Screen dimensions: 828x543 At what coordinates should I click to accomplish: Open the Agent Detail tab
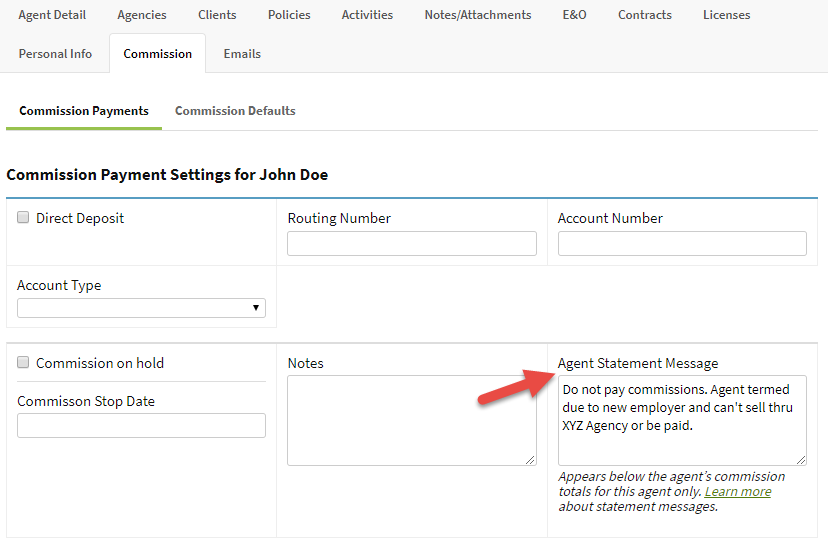click(52, 15)
